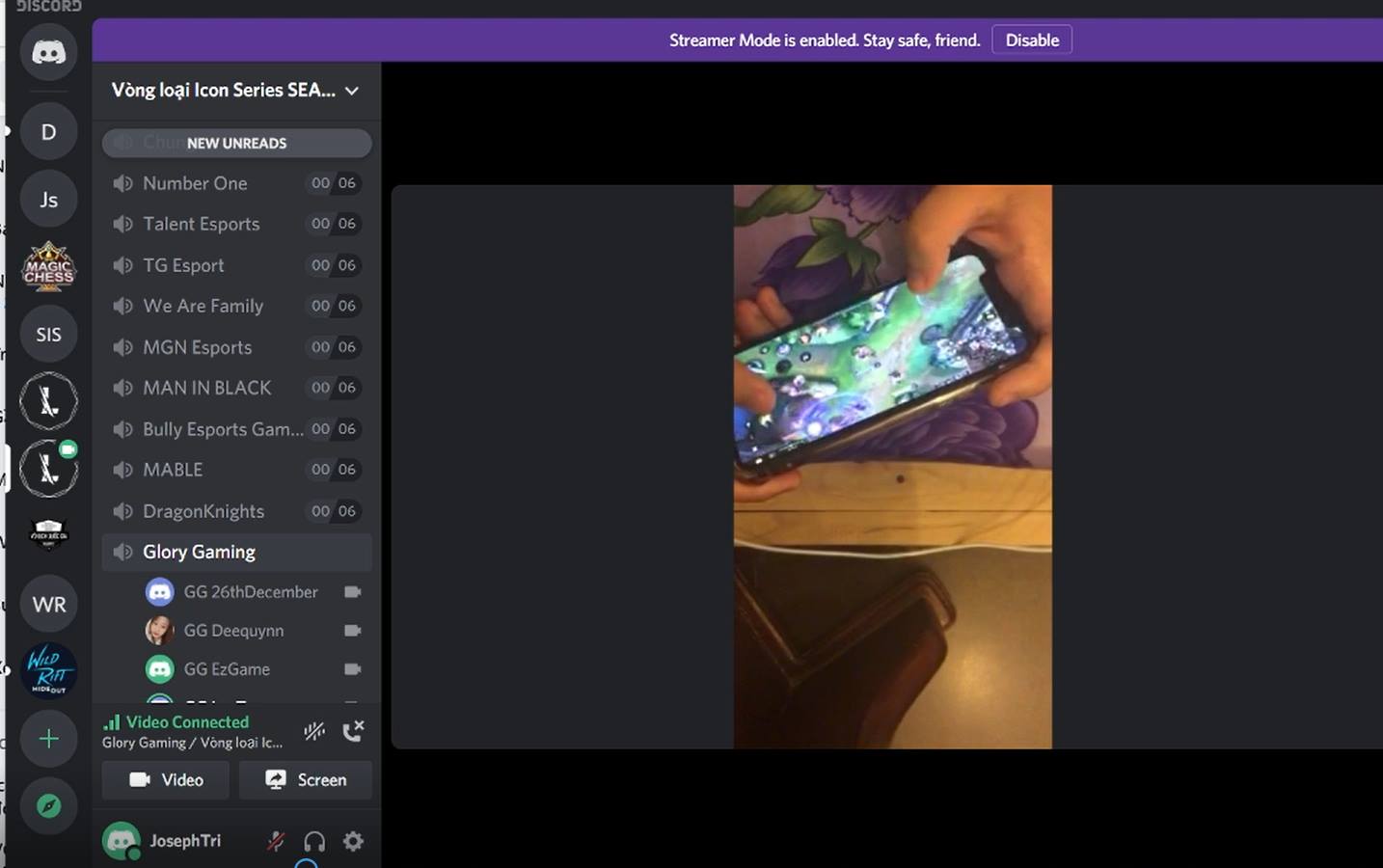The image size is (1383, 868).
Task: Disable Streamer Mode button
Action: click(x=1032, y=40)
